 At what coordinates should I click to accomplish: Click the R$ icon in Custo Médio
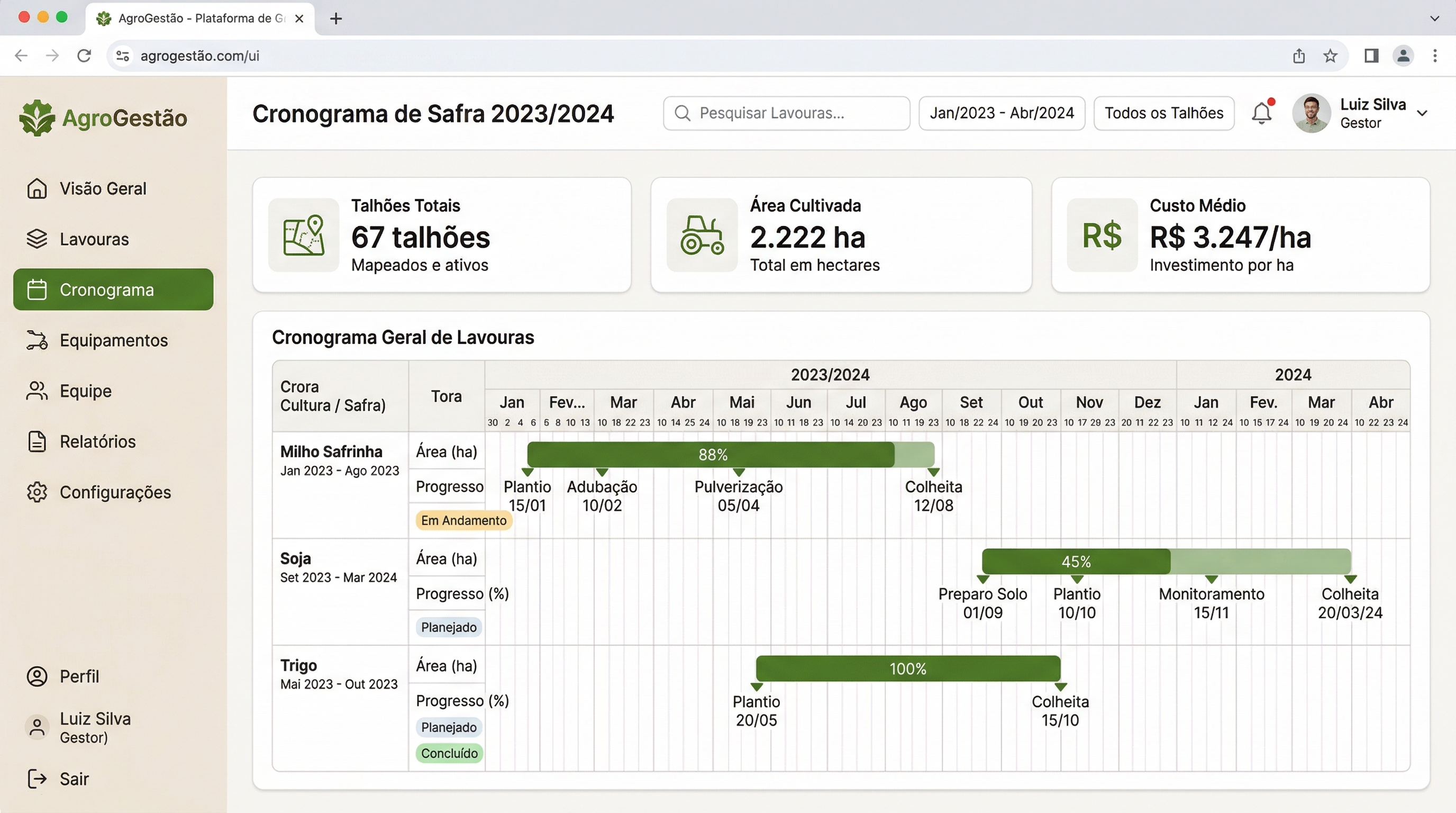point(1102,235)
